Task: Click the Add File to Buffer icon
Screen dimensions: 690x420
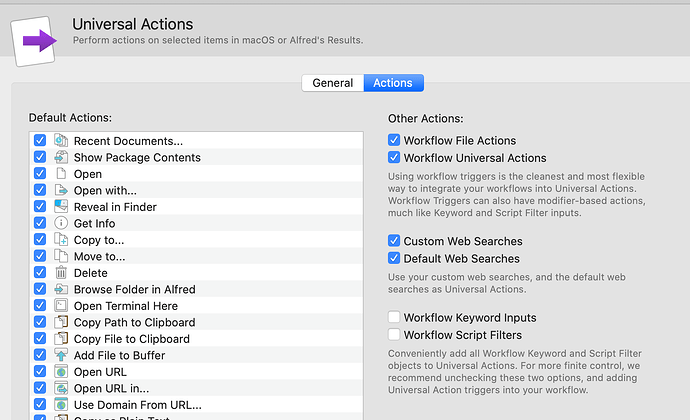Action: [61, 355]
